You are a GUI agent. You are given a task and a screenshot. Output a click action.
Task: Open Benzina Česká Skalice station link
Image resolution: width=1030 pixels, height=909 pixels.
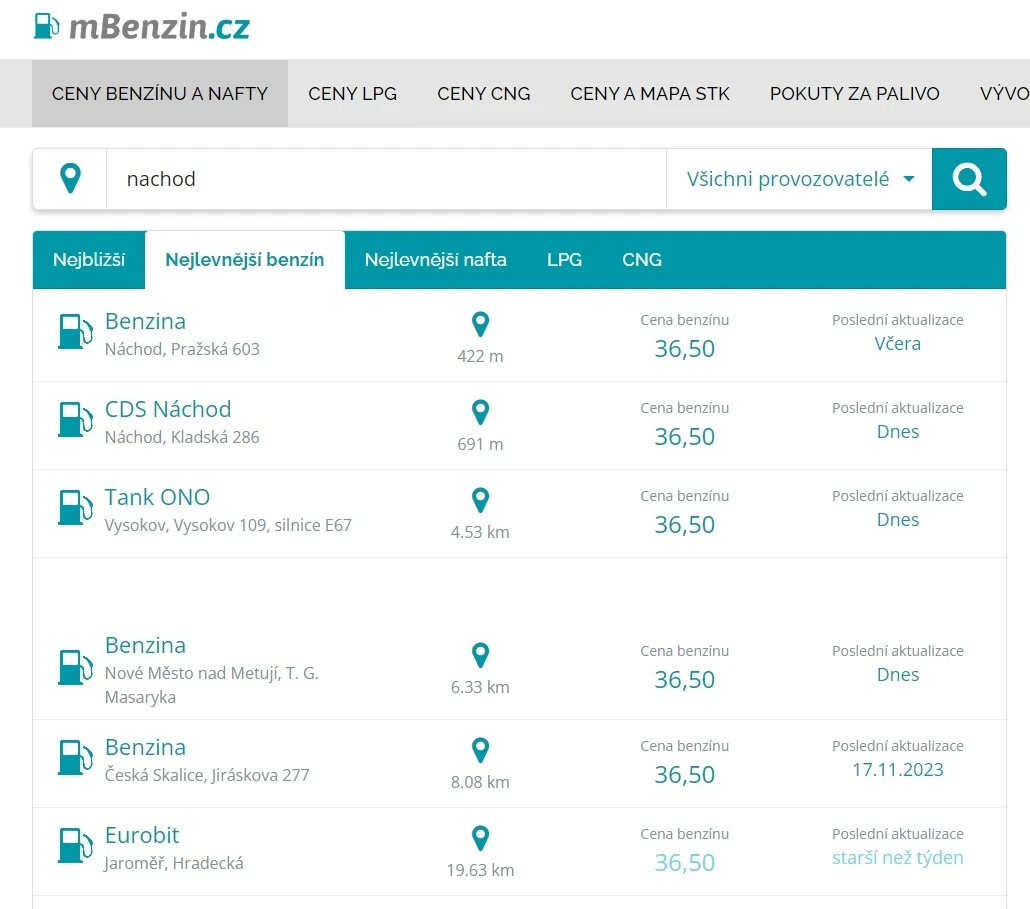(145, 747)
